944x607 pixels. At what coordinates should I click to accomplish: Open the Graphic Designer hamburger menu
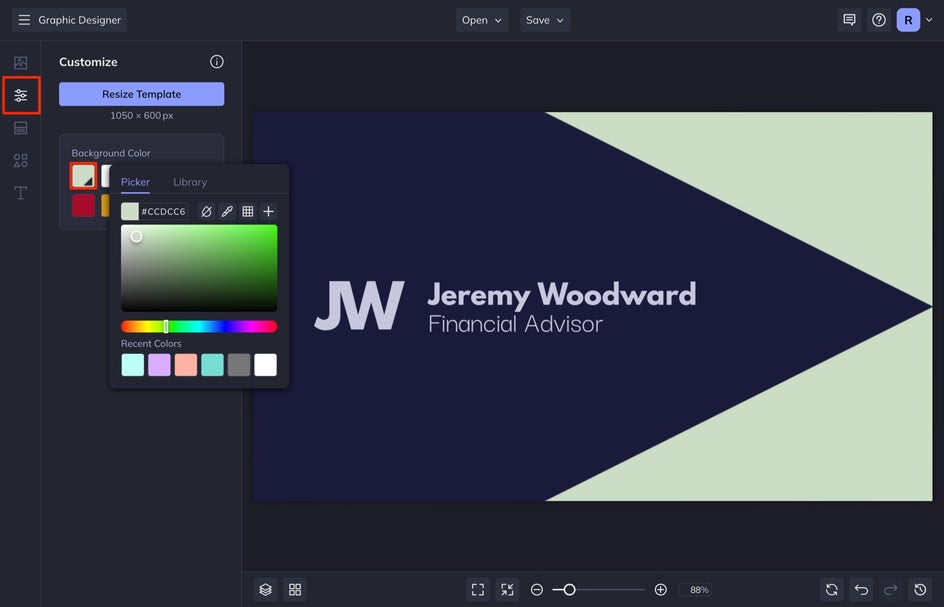click(24, 20)
